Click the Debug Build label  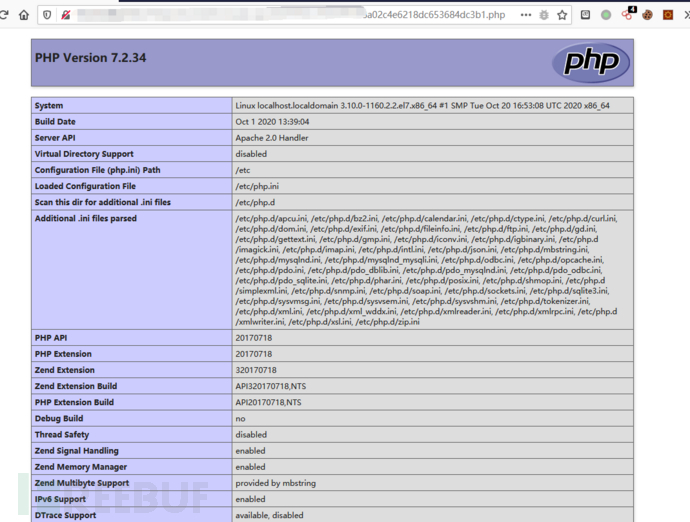click(59, 419)
